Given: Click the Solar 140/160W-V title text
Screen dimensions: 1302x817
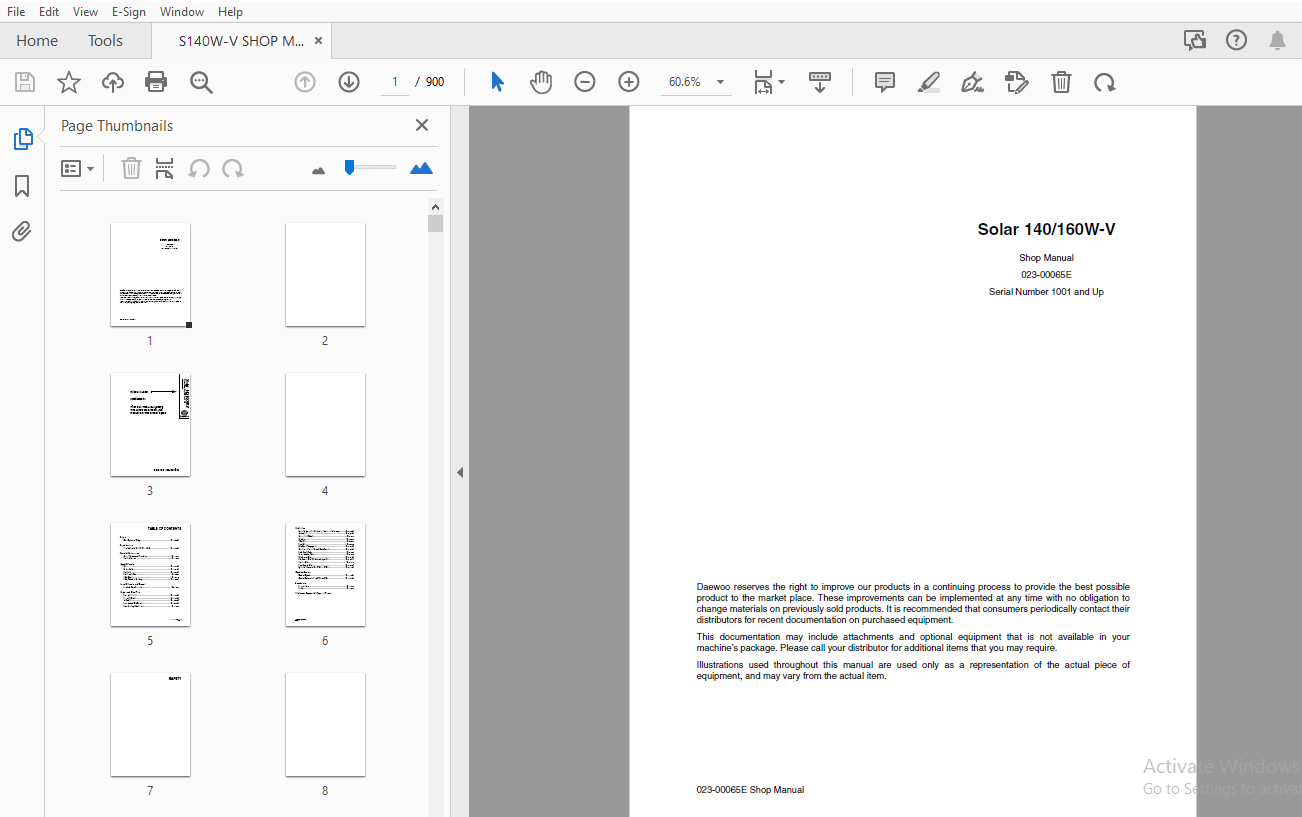Looking at the screenshot, I should [x=1046, y=230].
